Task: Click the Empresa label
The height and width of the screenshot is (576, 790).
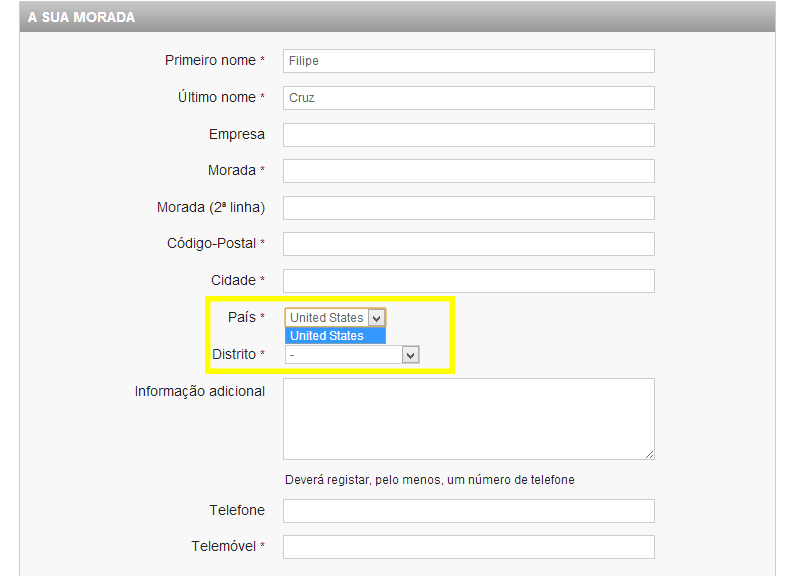Action: click(x=237, y=135)
